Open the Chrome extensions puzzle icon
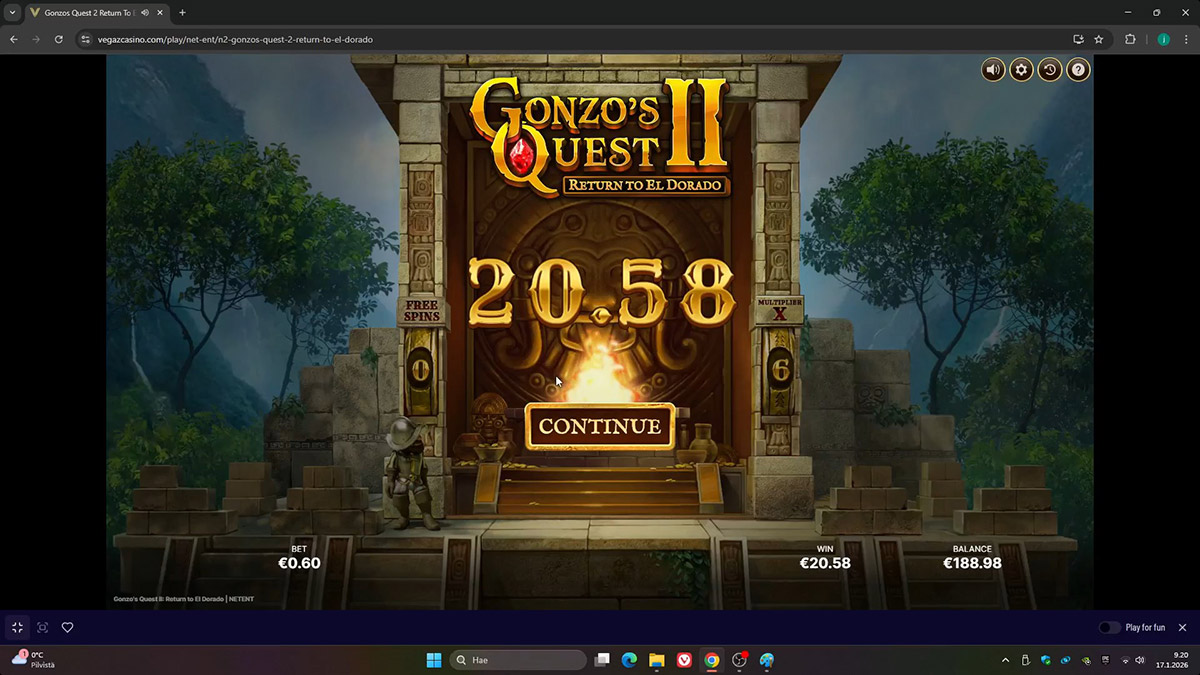1200x675 pixels. tap(1130, 39)
